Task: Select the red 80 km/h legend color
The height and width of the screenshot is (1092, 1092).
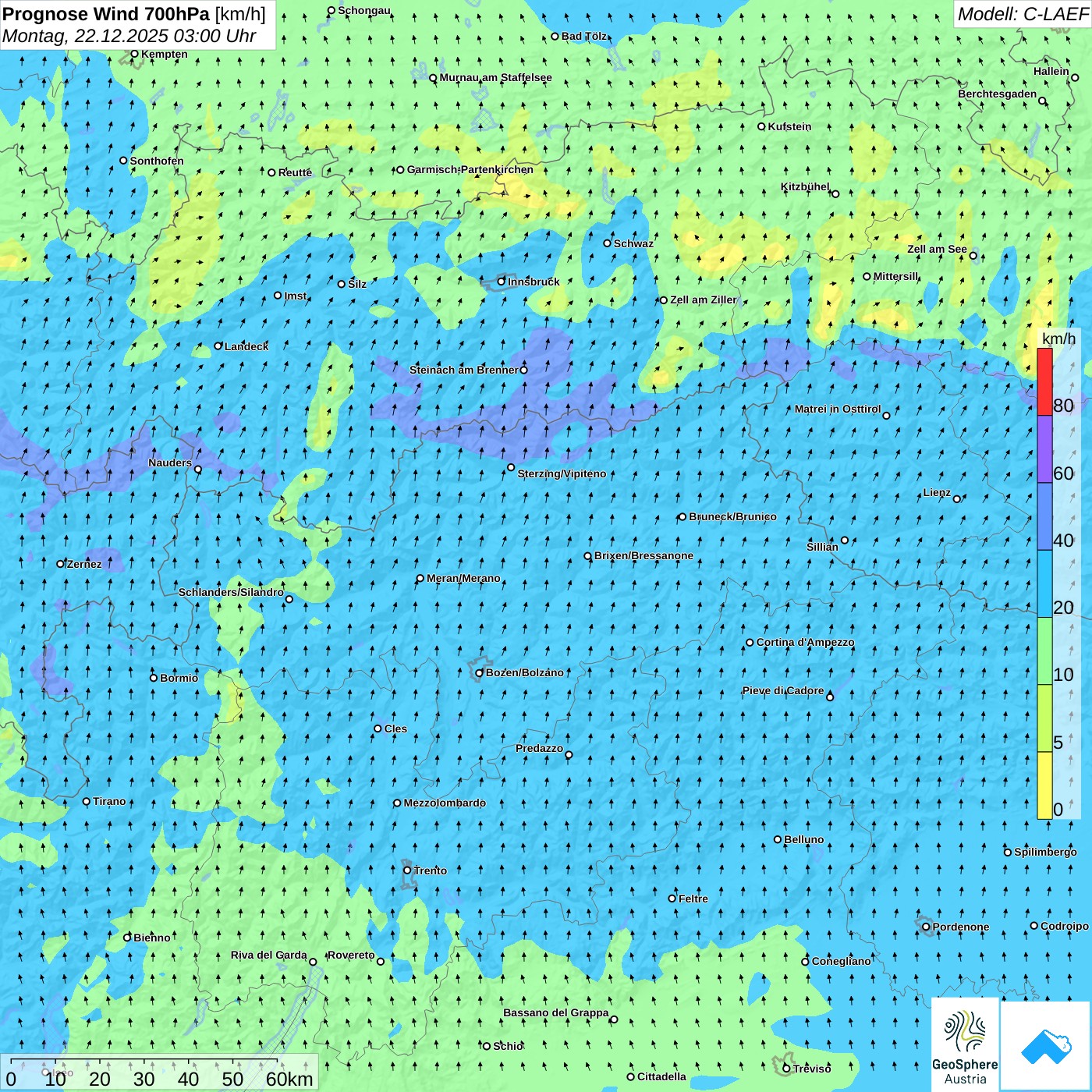Action: coord(1044,381)
